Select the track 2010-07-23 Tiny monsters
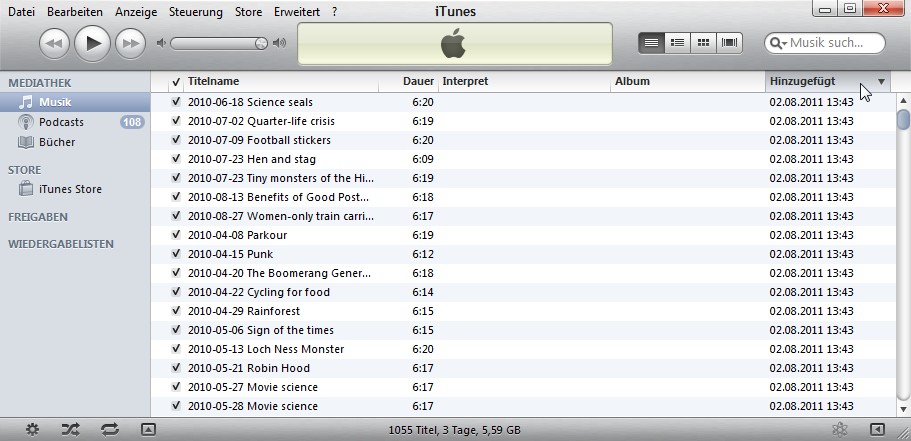The width and height of the screenshot is (911, 441). click(x=523, y=178)
